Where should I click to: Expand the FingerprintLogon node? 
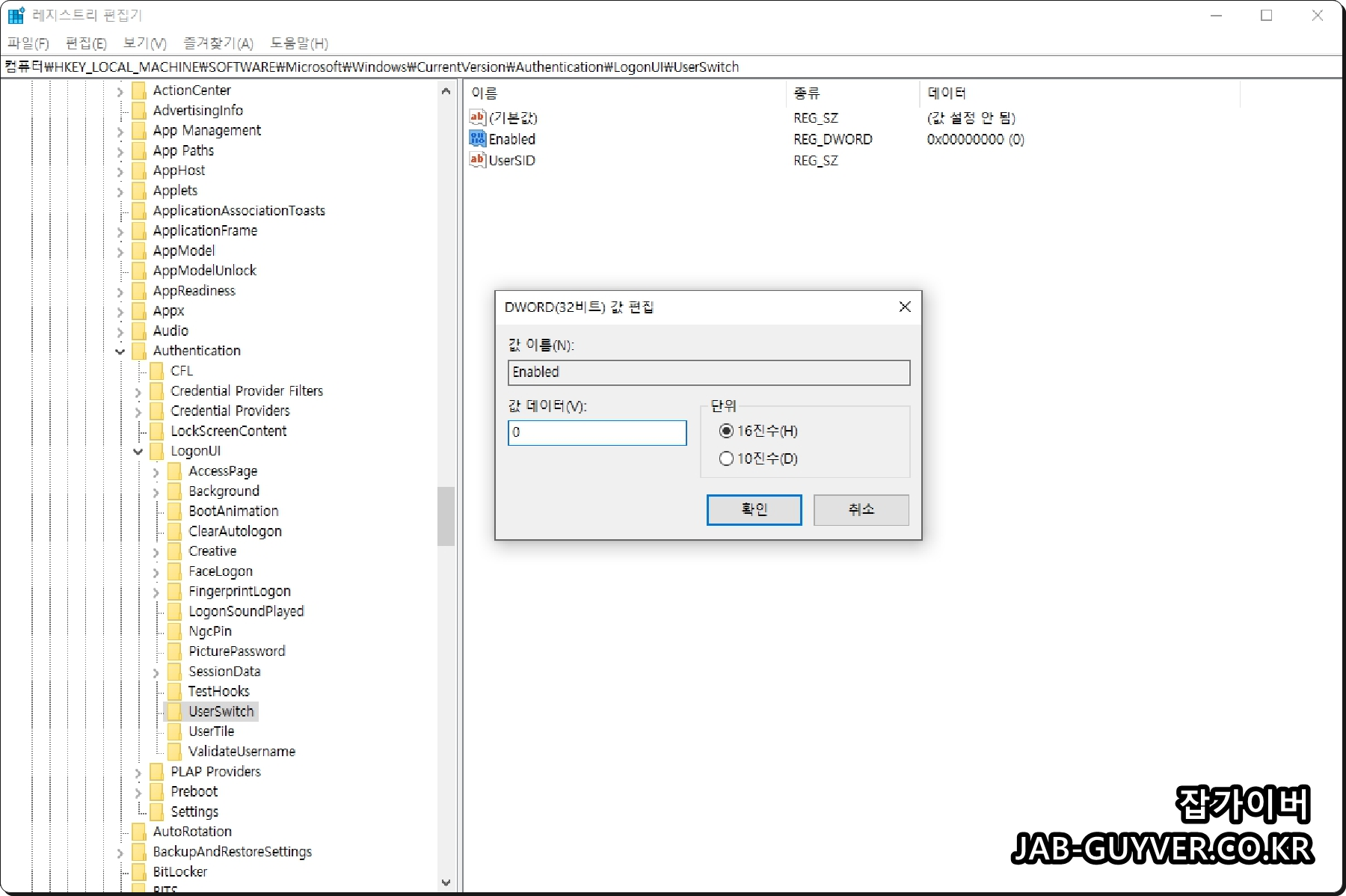[x=156, y=592]
